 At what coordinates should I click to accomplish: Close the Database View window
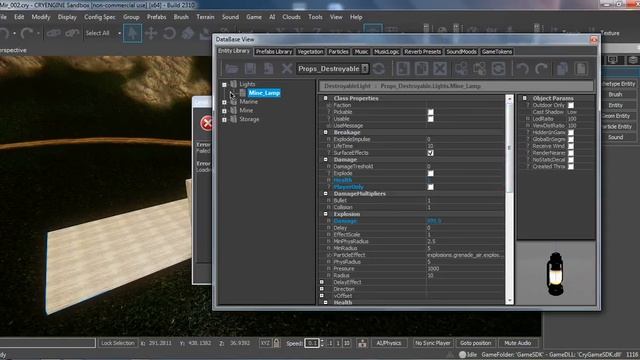tap(593, 40)
